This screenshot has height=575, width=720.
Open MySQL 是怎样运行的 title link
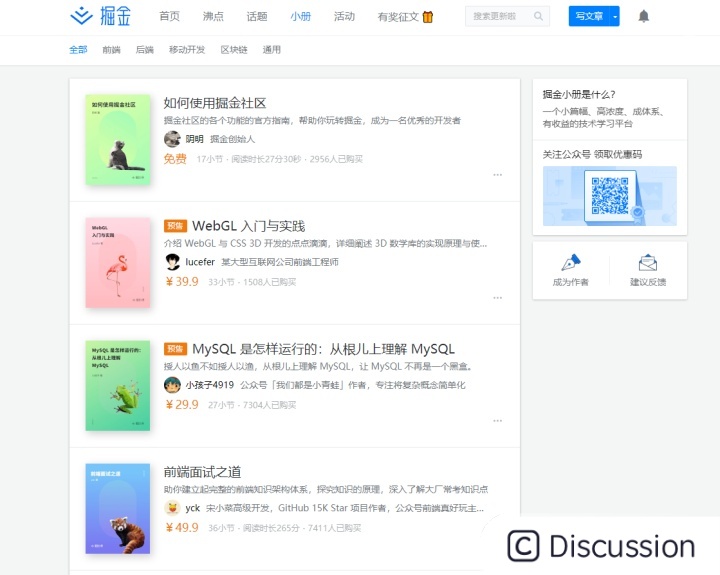pyautogui.click(x=323, y=349)
